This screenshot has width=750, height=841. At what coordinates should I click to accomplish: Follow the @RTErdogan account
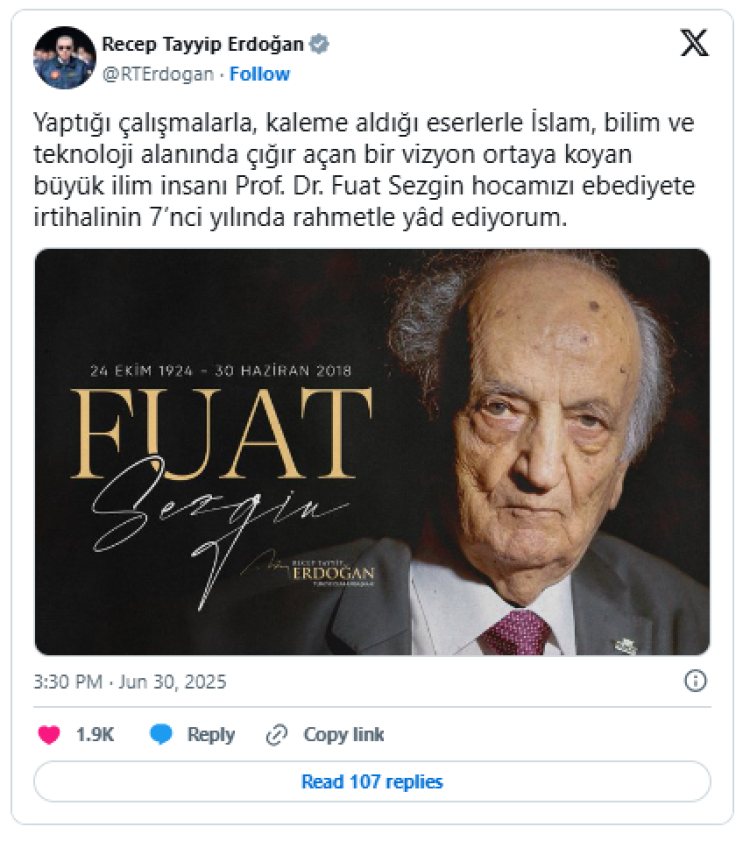click(262, 75)
